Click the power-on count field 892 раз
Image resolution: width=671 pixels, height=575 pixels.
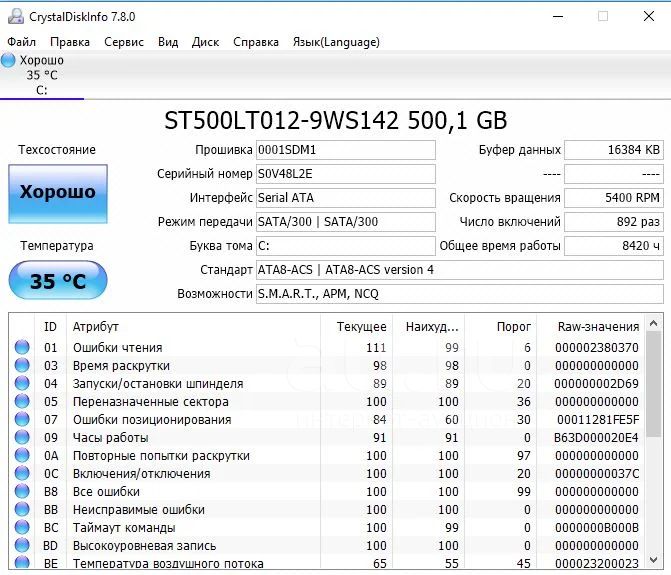click(614, 222)
